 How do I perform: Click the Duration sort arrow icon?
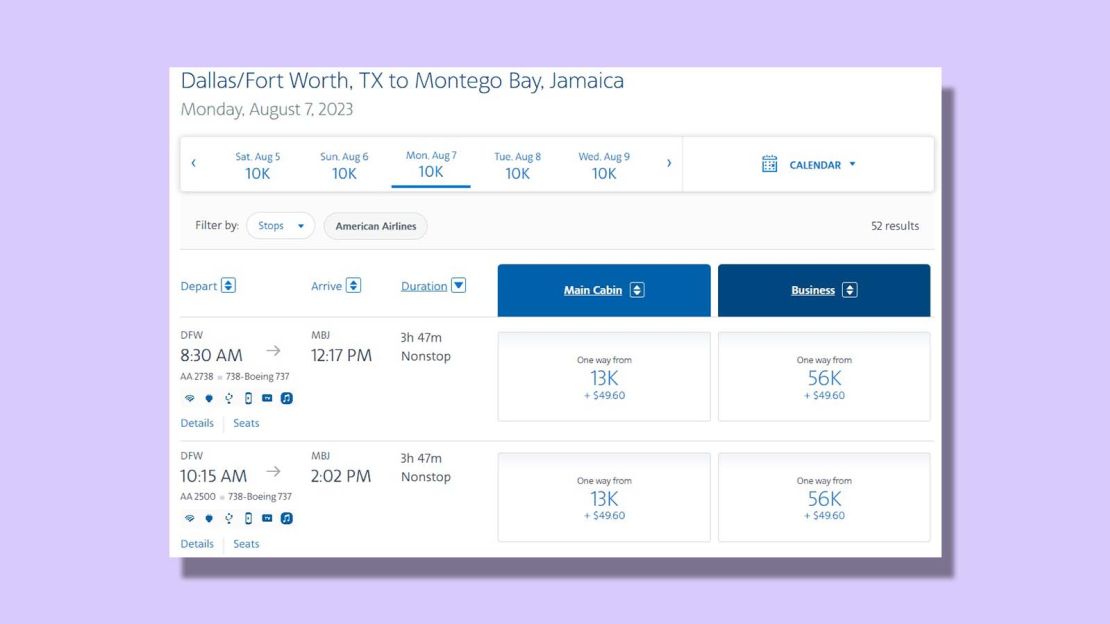[459, 285]
